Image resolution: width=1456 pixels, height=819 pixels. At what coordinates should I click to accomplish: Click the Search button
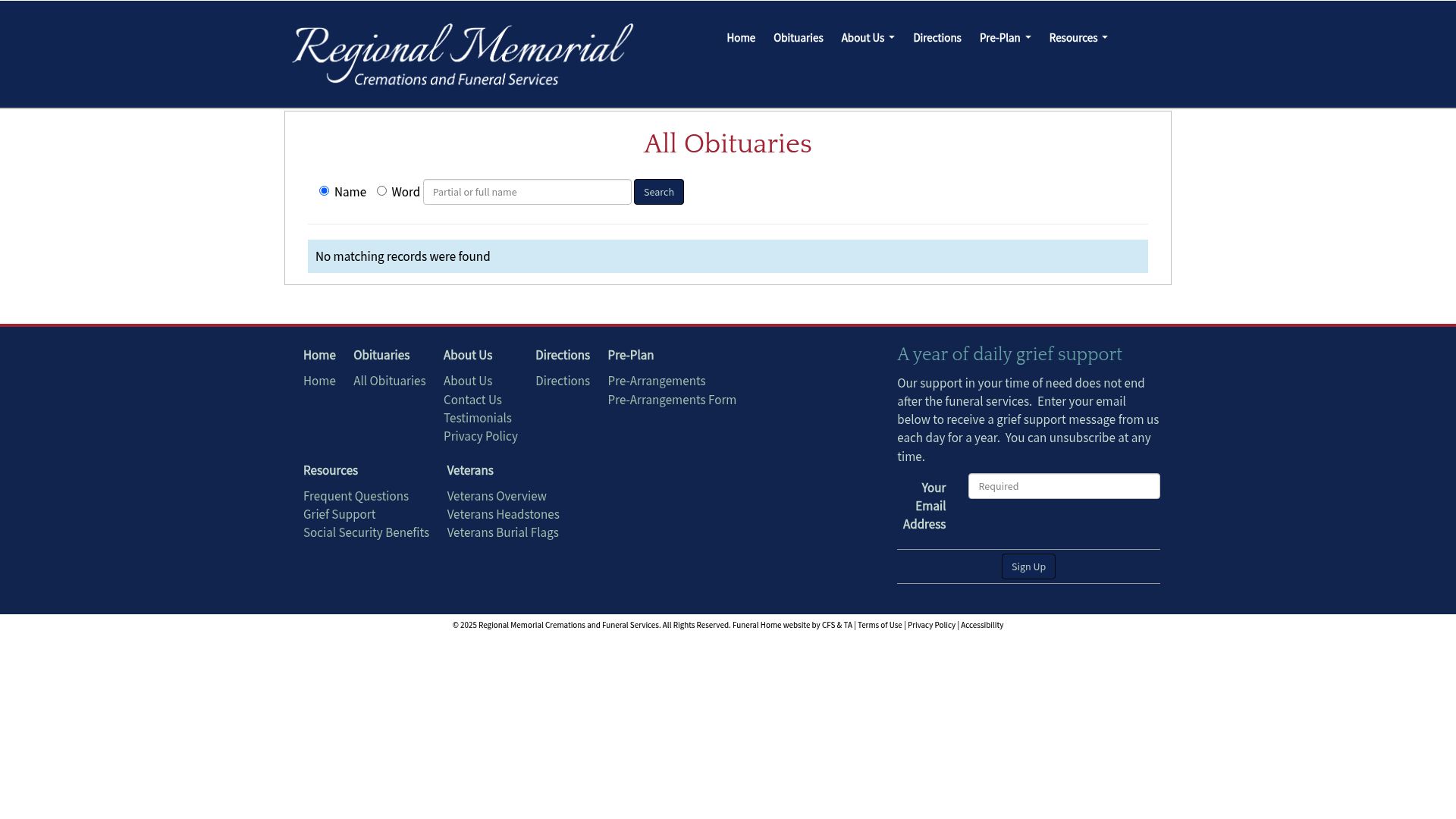658,192
